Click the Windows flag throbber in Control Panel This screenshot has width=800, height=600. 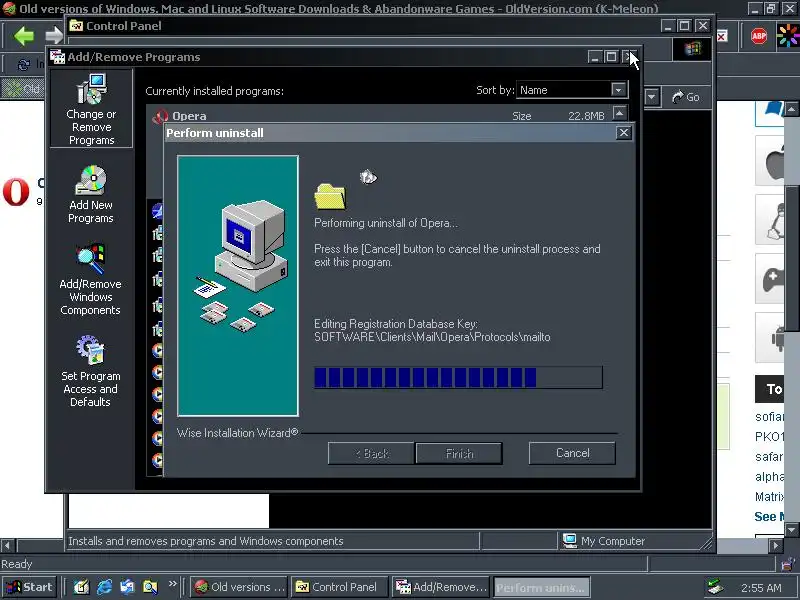(692, 48)
